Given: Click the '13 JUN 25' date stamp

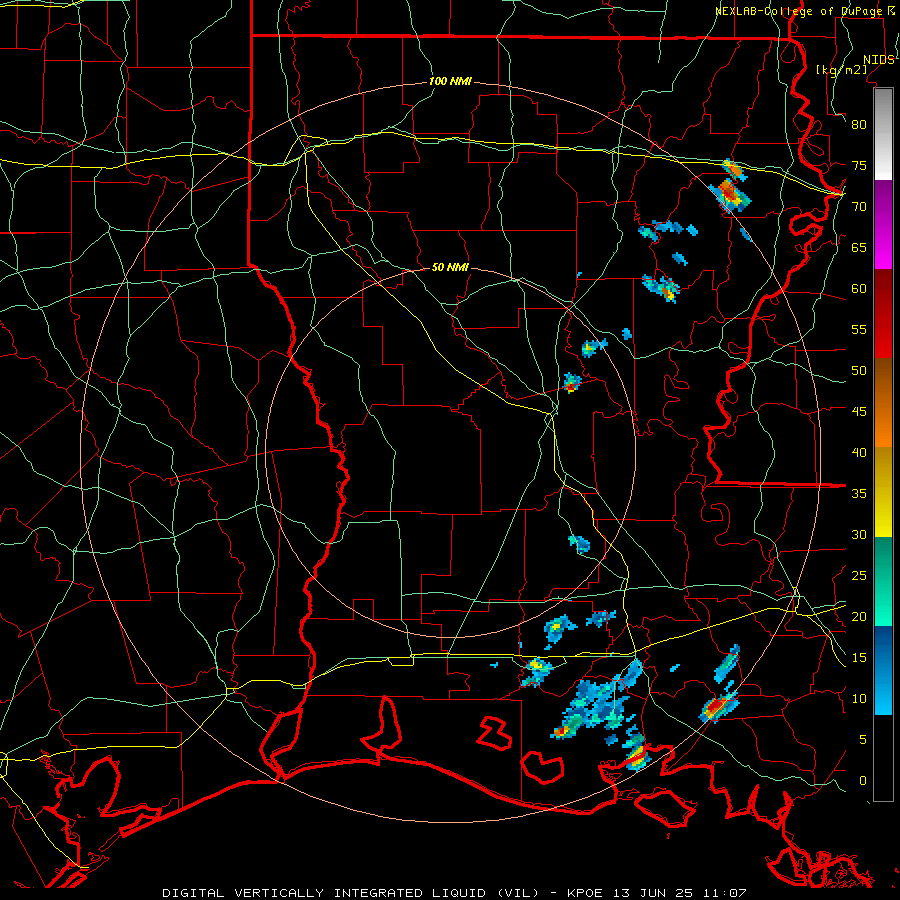Looking at the screenshot, I should (654, 893).
